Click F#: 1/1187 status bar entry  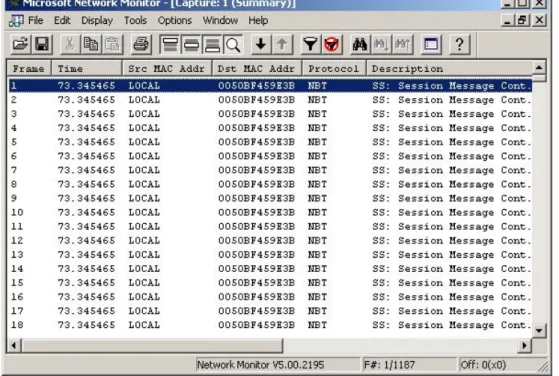(x=389, y=365)
